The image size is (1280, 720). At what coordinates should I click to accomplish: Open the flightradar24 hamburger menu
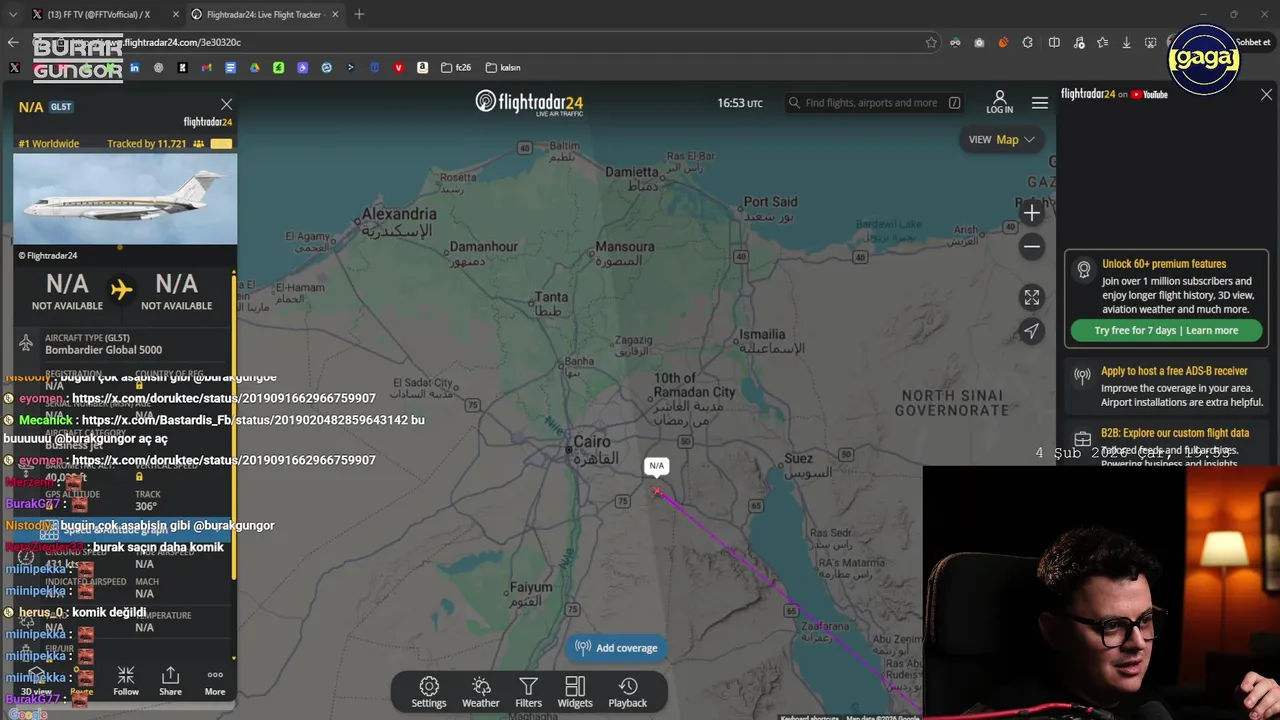[1040, 103]
